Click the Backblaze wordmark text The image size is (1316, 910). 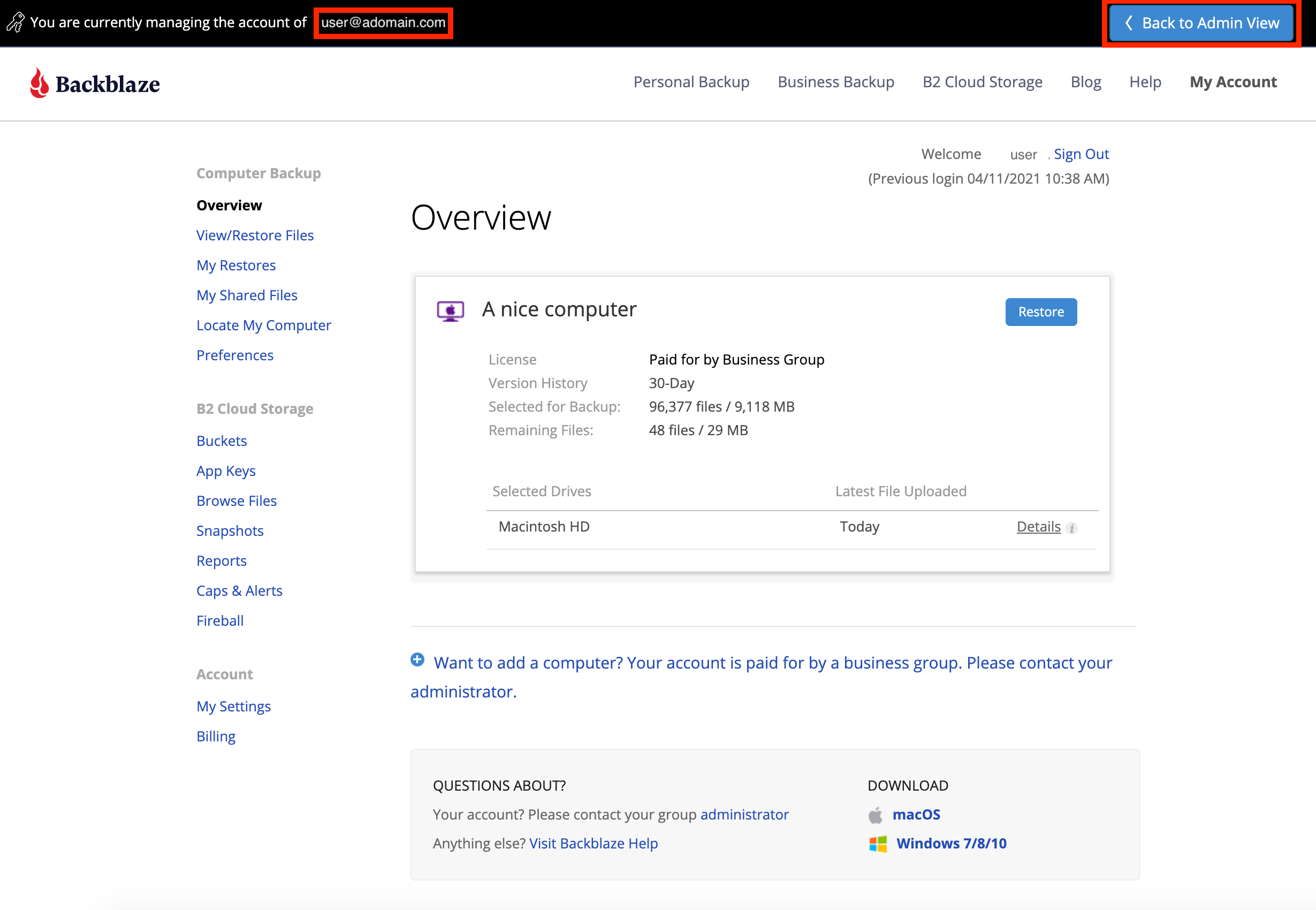pos(108,85)
